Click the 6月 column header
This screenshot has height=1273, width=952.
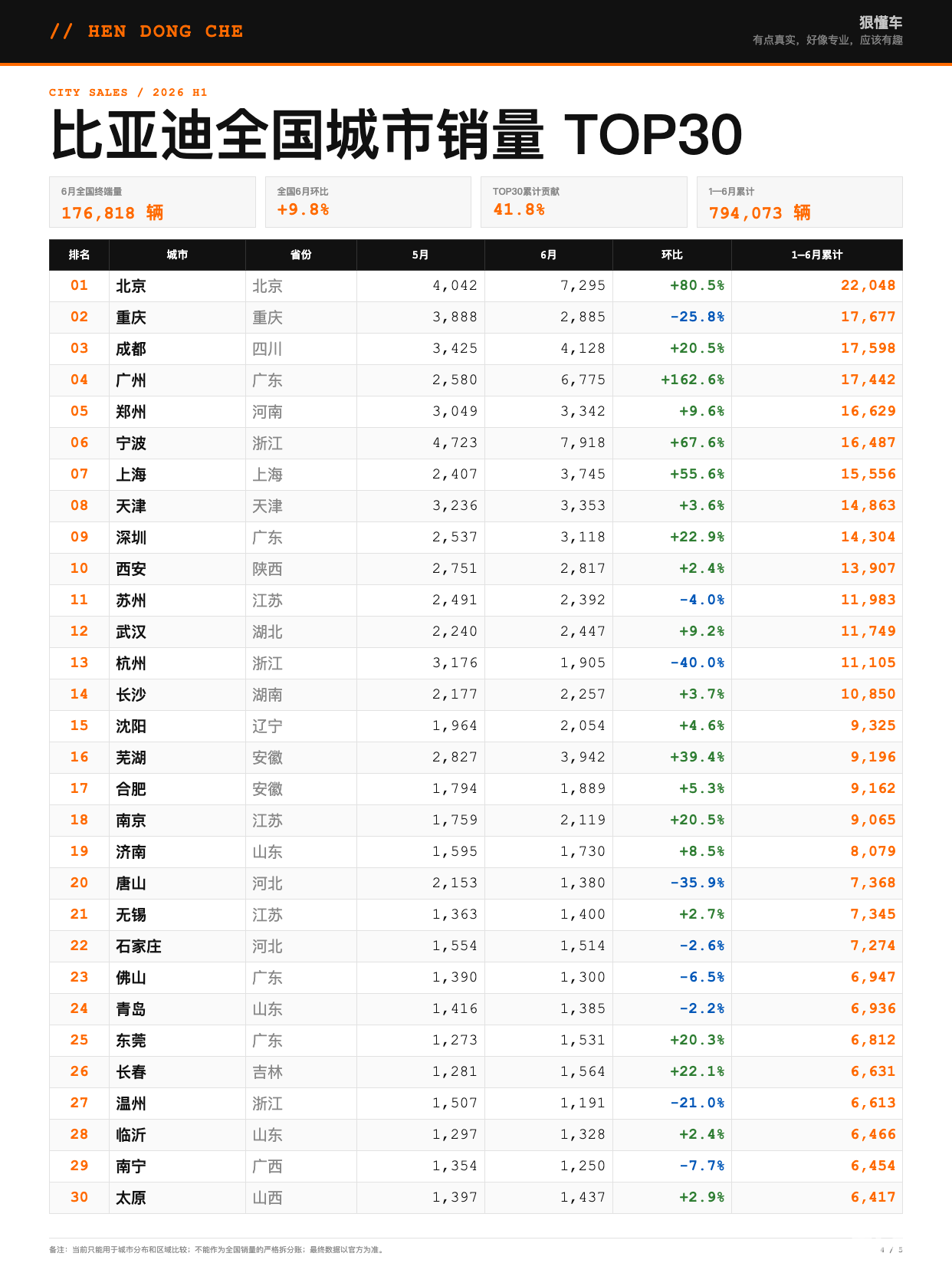pyautogui.click(x=548, y=255)
